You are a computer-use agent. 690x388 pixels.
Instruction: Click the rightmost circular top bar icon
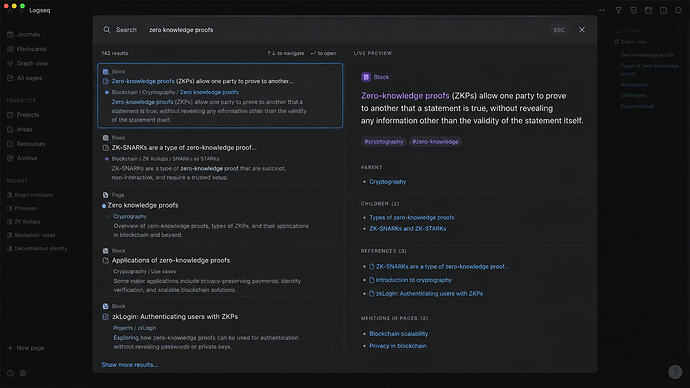pyautogui.click(x=679, y=10)
